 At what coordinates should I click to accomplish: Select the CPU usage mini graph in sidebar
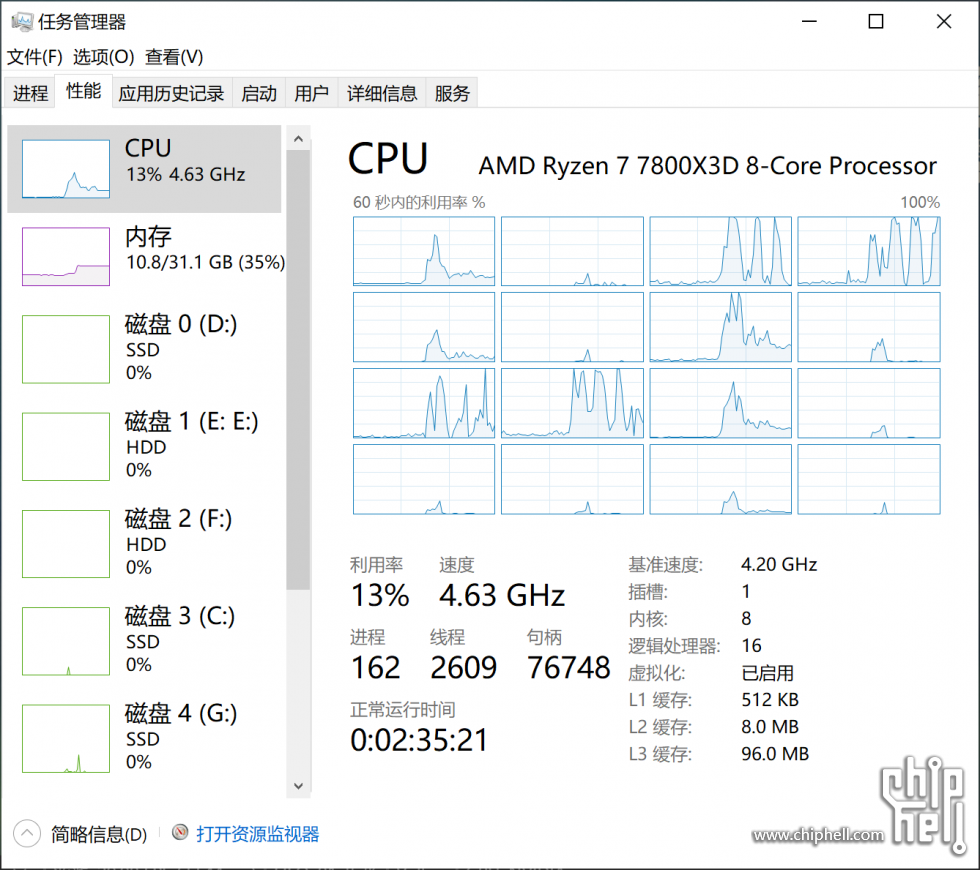(x=66, y=169)
